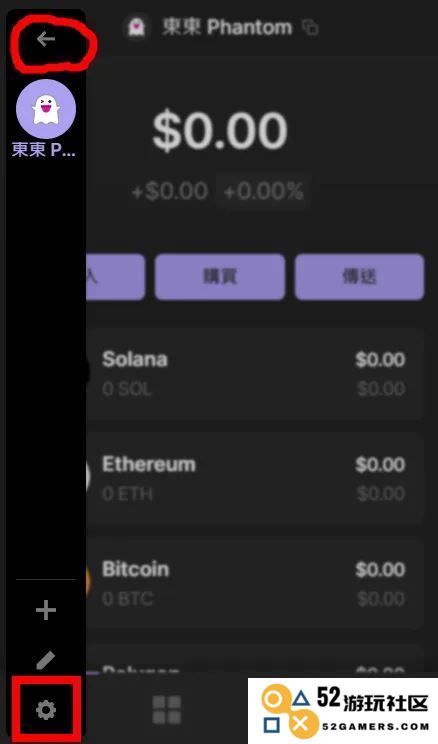Add a new account with plus icon
Viewport: 438px width, 744px height.
click(x=46, y=610)
